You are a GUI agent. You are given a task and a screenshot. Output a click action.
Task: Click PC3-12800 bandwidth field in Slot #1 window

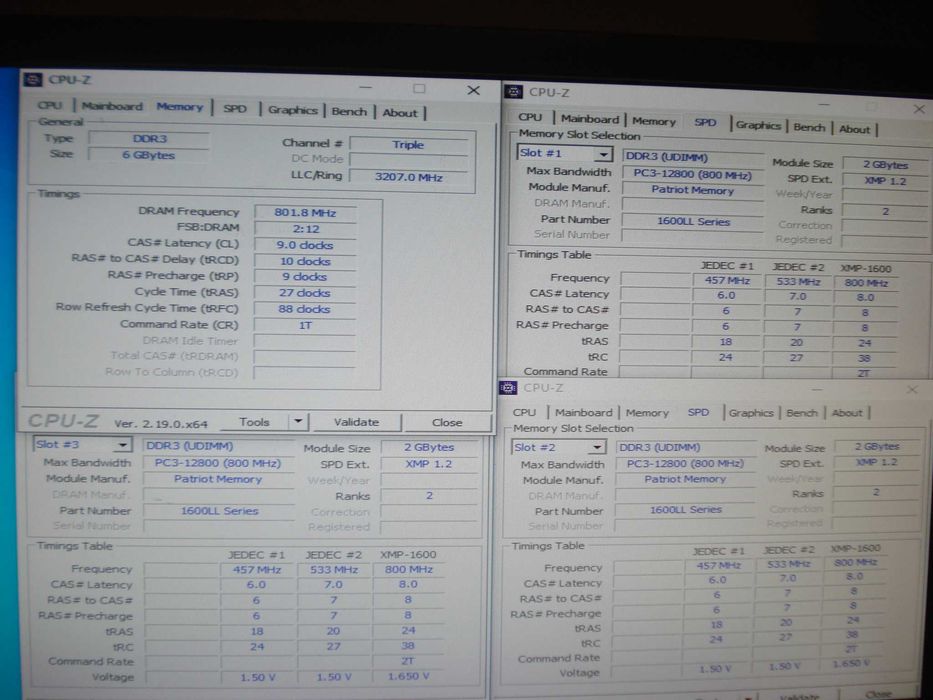pyautogui.click(x=693, y=173)
